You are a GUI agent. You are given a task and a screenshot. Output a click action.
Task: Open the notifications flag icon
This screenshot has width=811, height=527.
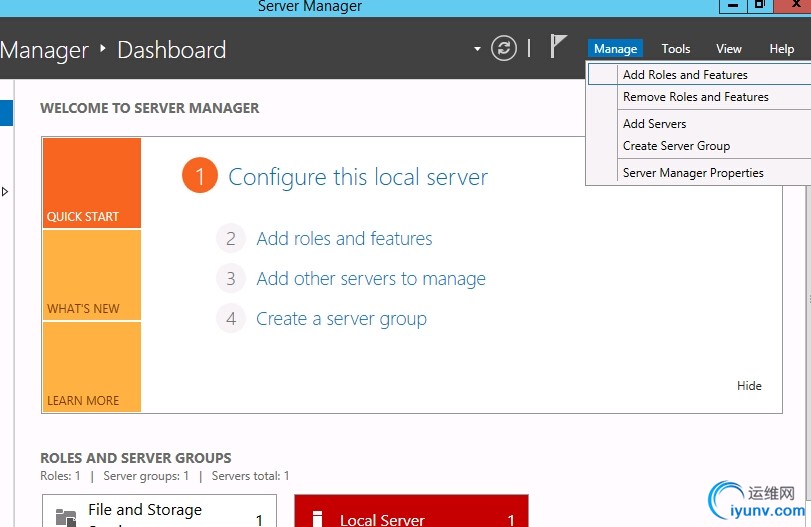pyautogui.click(x=558, y=46)
